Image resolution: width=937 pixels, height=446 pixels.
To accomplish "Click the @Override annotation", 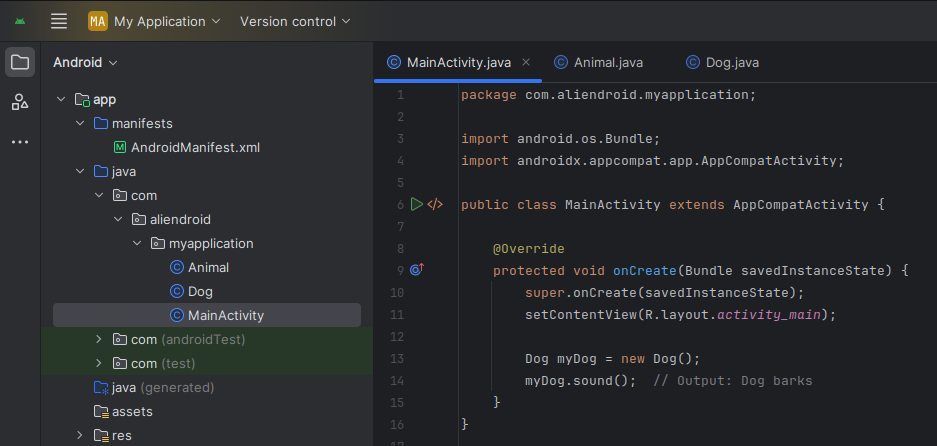I will coord(528,249).
